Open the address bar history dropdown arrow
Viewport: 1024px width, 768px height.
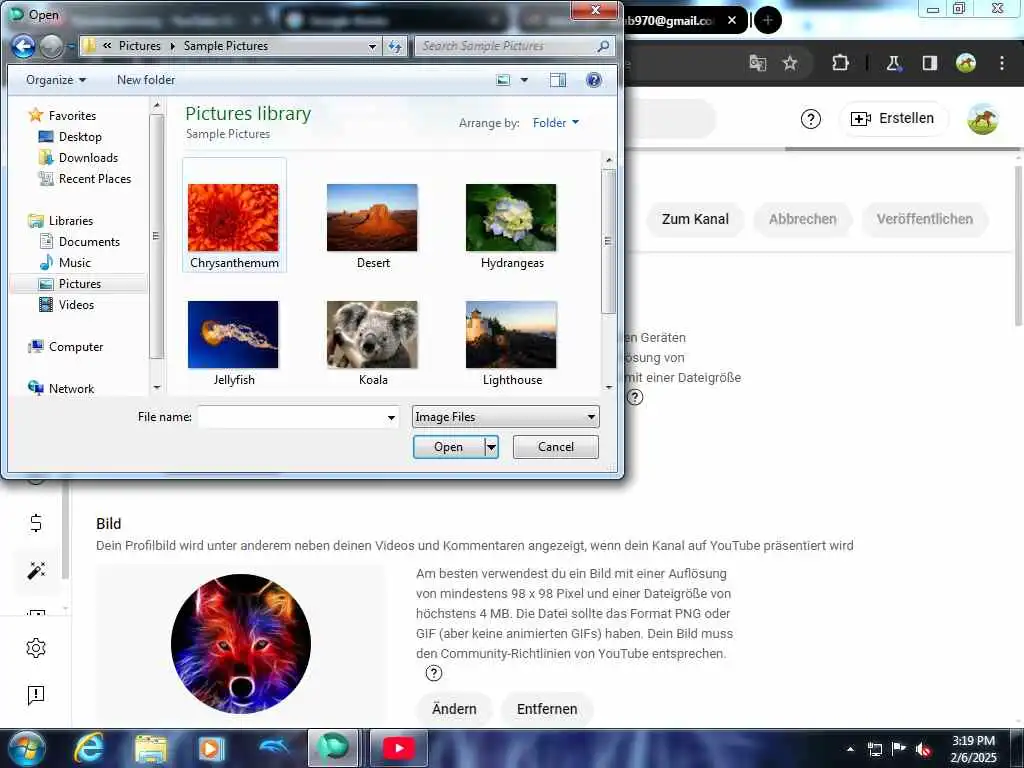[x=372, y=46]
